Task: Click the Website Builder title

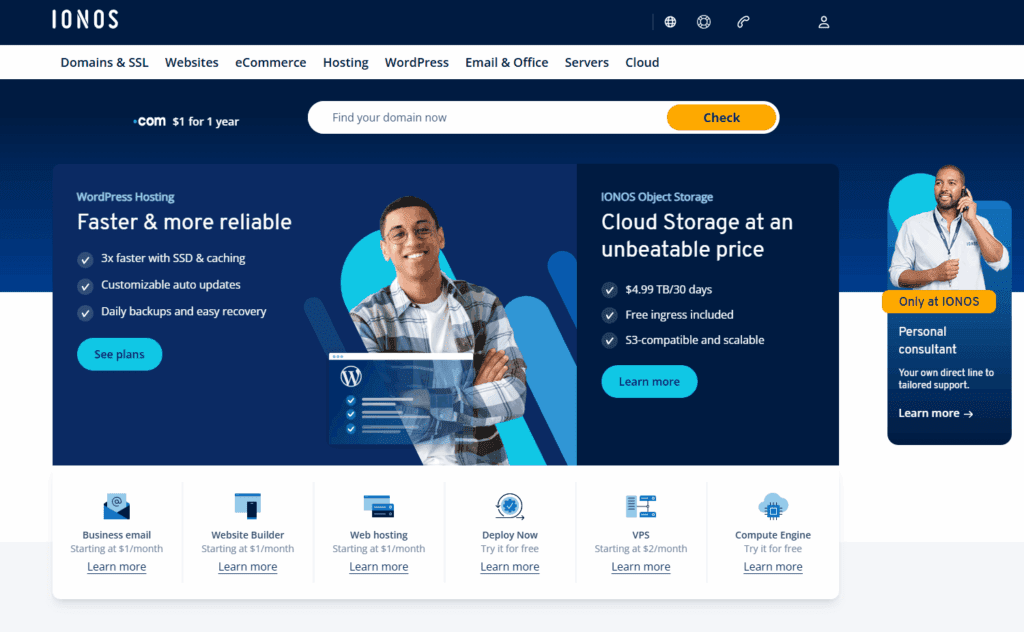Action: [x=248, y=535]
